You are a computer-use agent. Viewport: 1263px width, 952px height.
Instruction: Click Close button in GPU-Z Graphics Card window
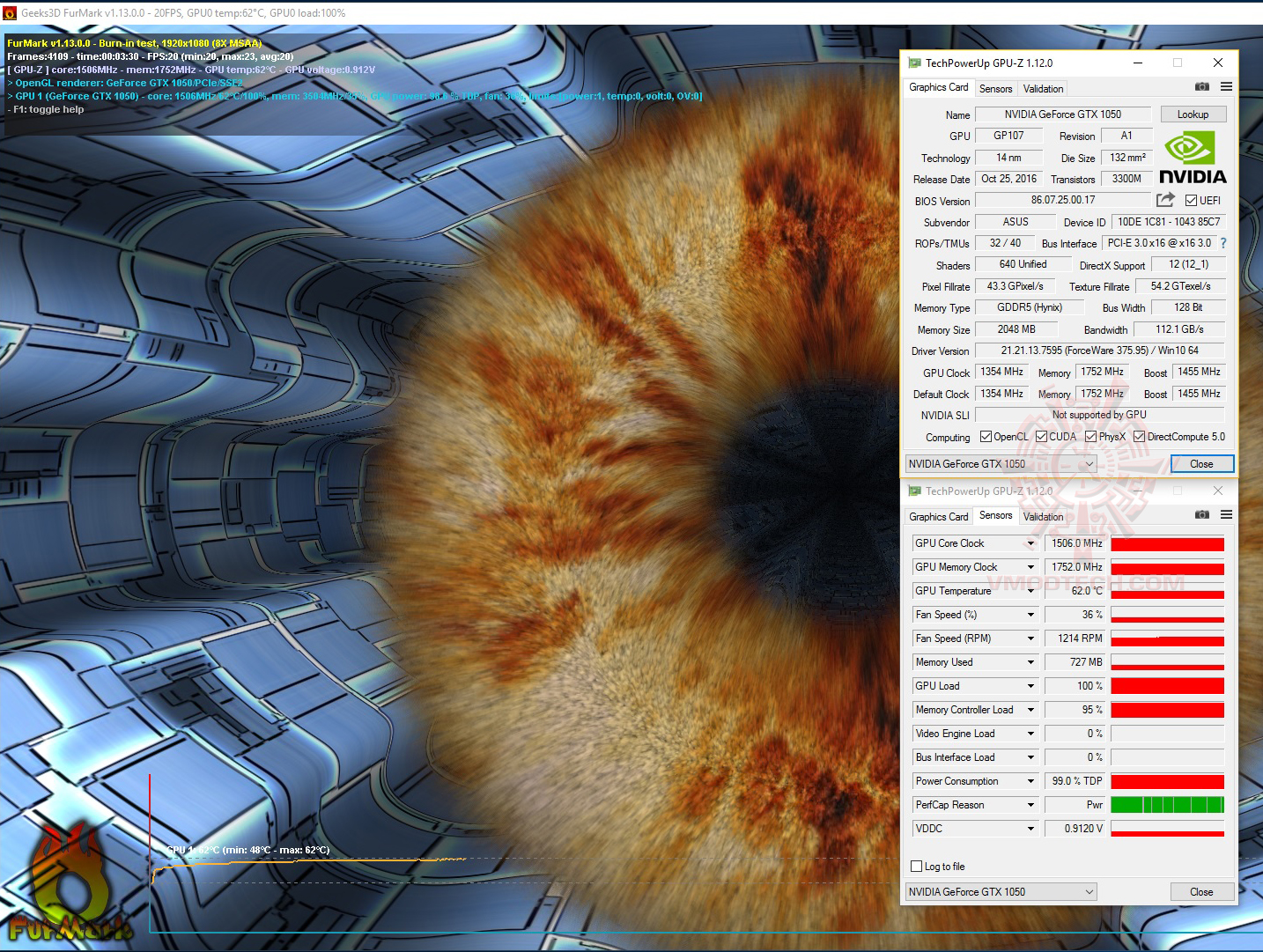(x=1202, y=464)
